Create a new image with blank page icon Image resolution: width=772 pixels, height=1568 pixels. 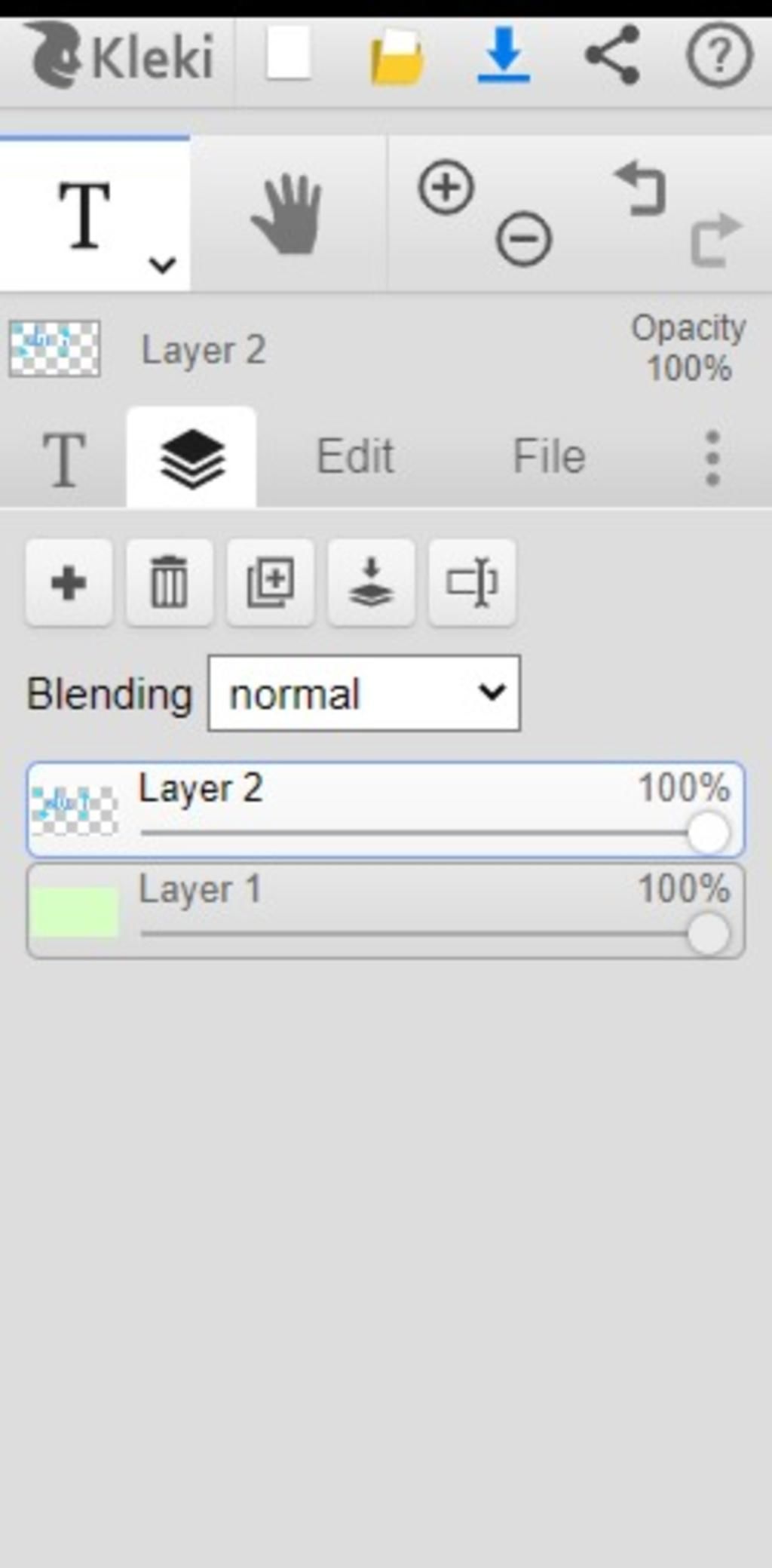[289, 53]
